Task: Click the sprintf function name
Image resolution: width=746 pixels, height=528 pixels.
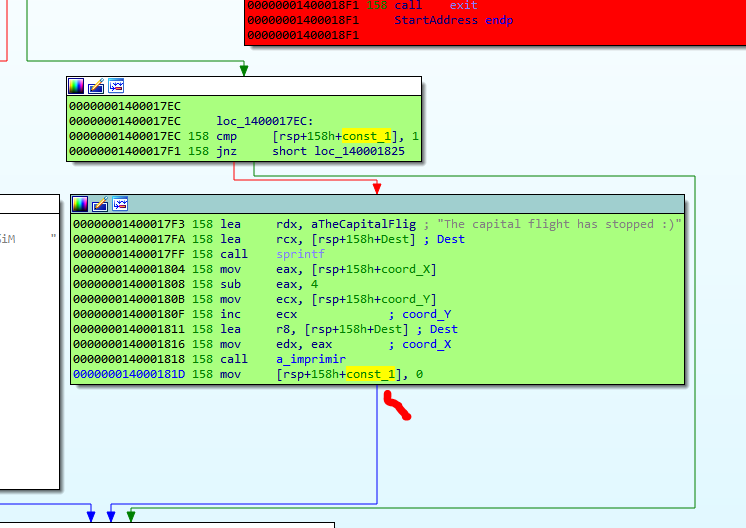Action: pos(300,254)
